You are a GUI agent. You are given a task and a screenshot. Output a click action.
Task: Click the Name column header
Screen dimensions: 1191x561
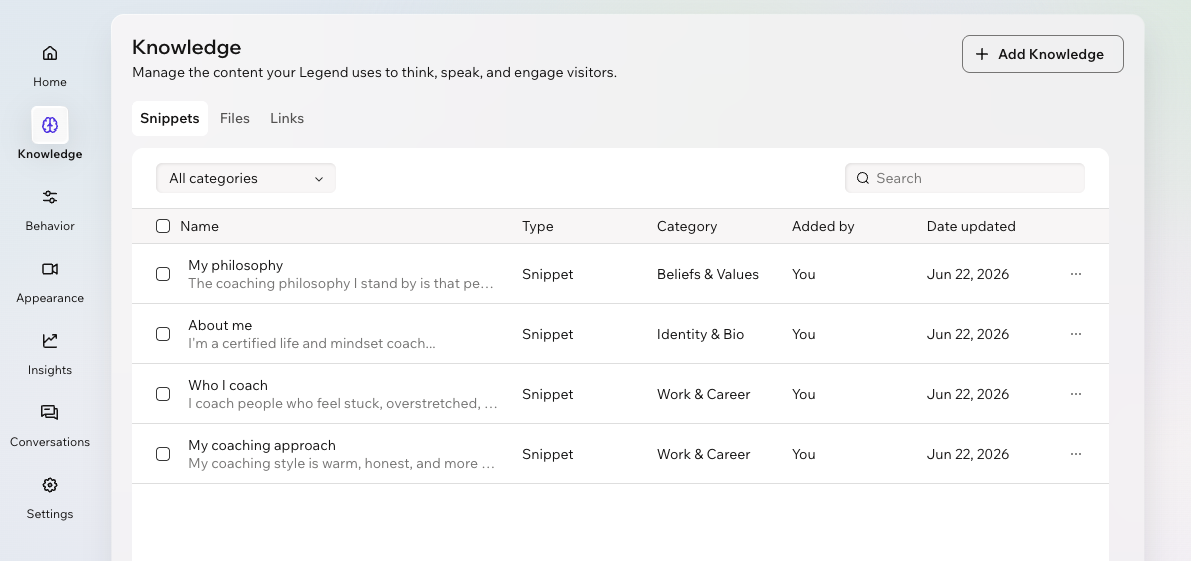[199, 226]
